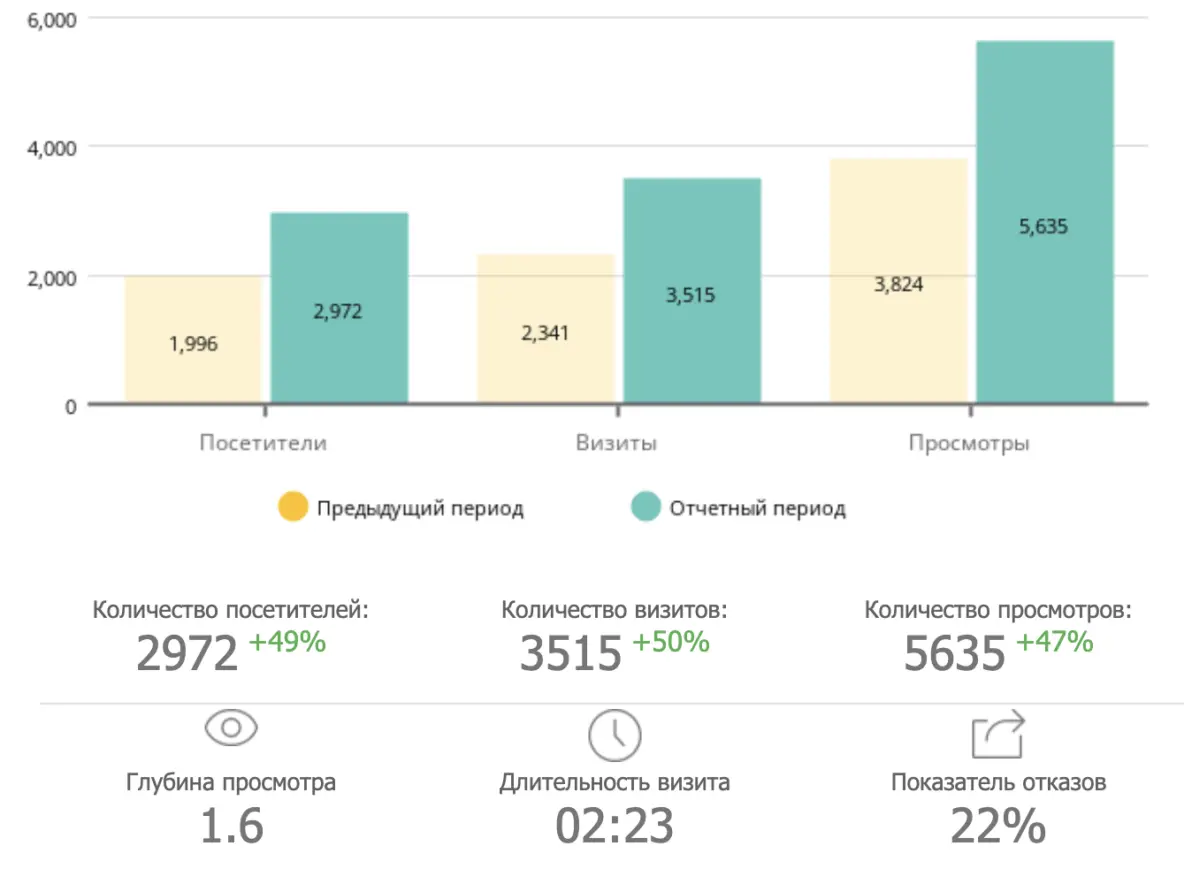Click the Посетители axis label
Image resolution: width=1184 pixels, height=884 pixels.
[263, 443]
